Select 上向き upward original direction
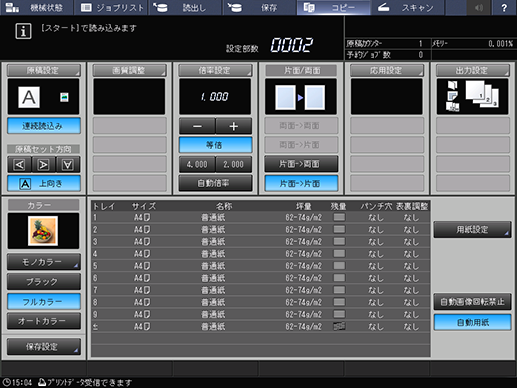This screenshot has height=388, width=517. (x=44, y=183)
